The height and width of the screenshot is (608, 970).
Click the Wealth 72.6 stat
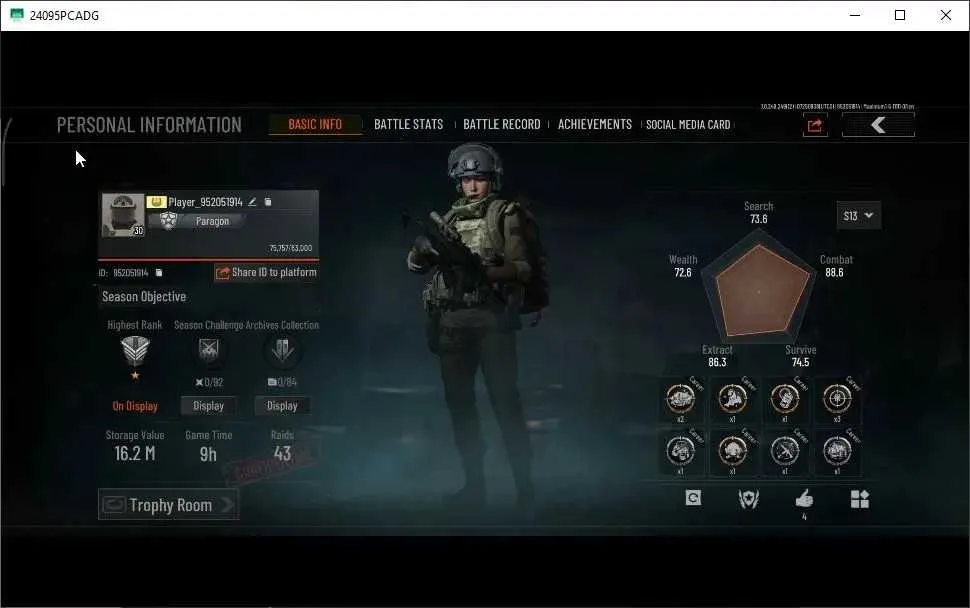683,266
